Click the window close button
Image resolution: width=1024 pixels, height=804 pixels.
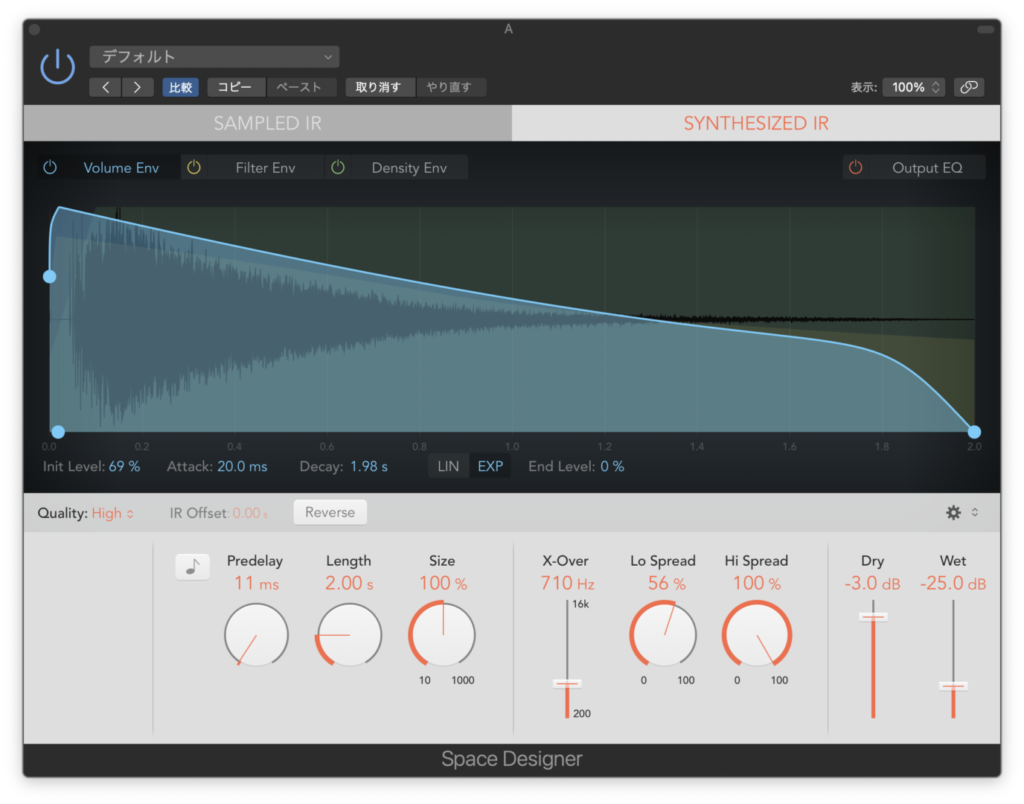click(35, 29)
